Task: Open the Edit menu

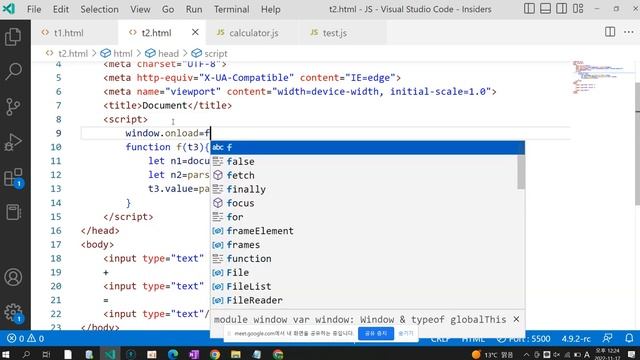Action: tap(60, 9)
